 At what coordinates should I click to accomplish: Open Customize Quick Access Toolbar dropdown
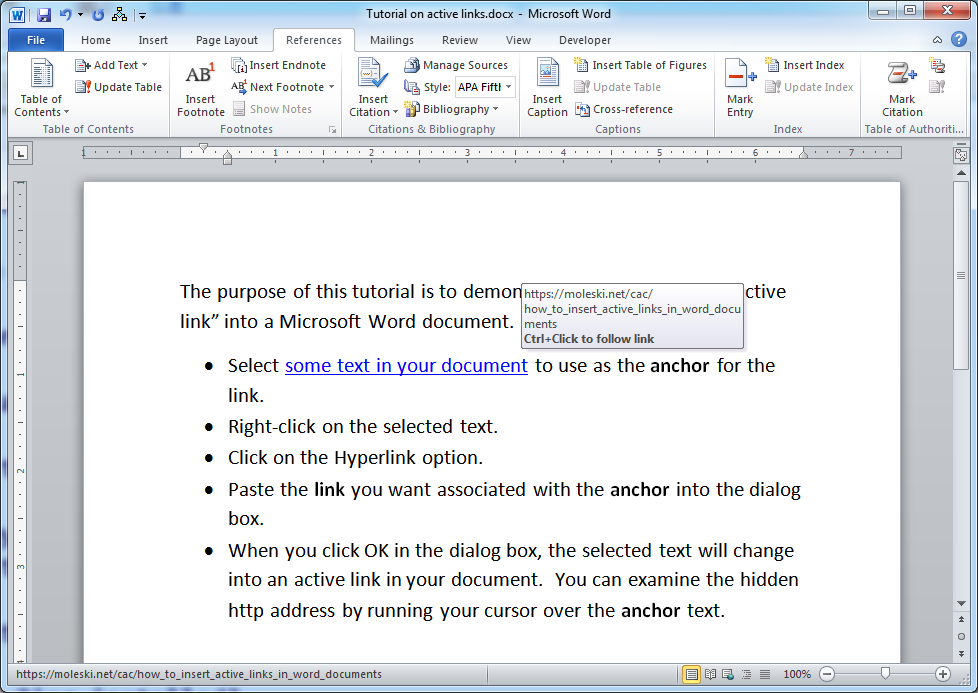[x=142, y=15]
